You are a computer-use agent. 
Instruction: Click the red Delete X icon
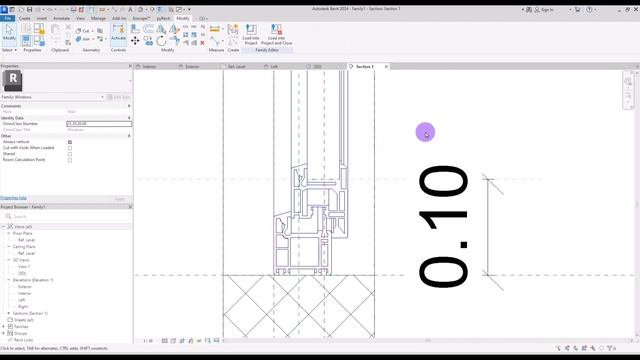click(x=202, y=42)
